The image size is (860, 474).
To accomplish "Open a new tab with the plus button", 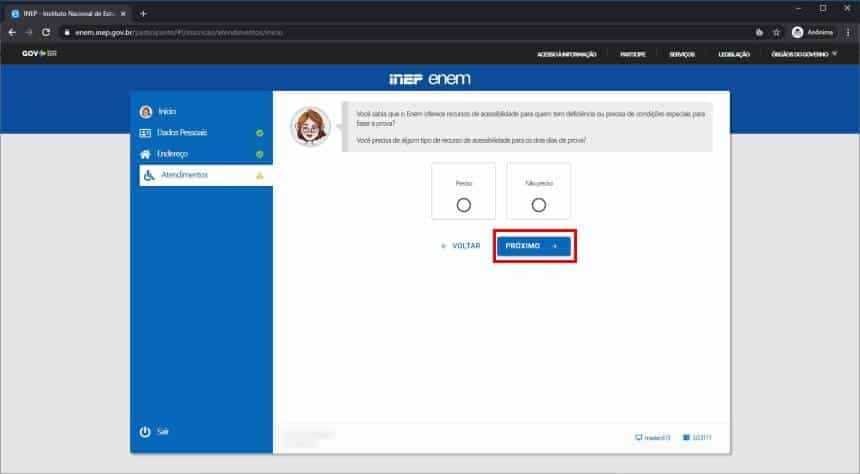I will pyautogui.click(x=143, y=14).
